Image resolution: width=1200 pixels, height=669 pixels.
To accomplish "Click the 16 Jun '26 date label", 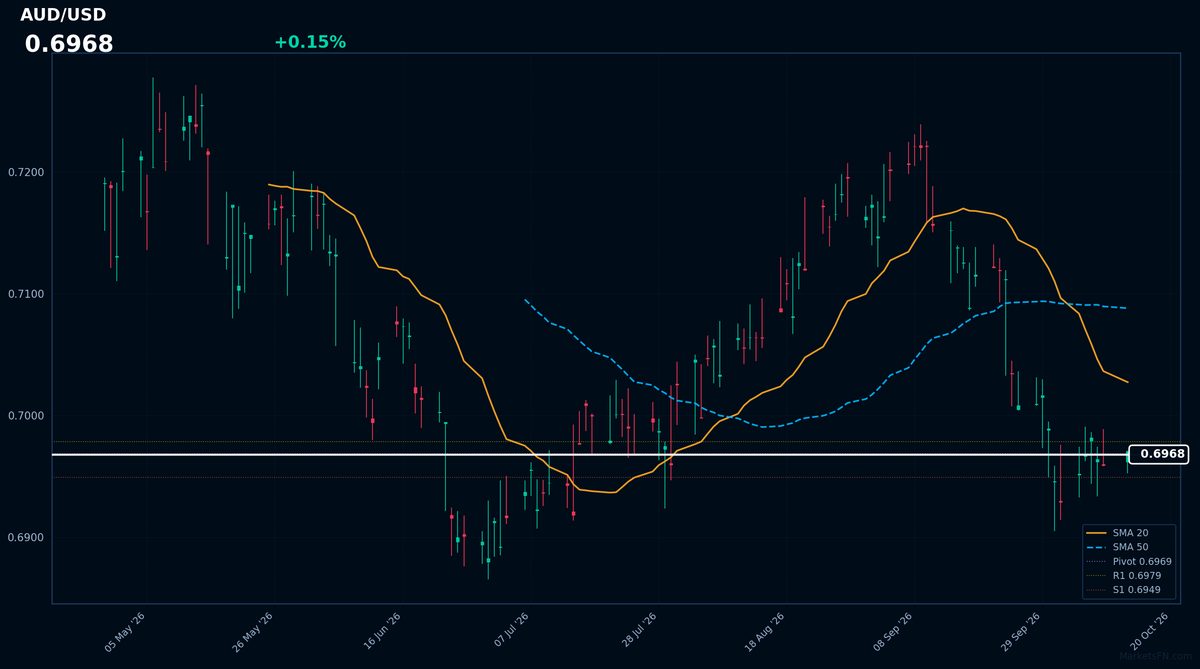I will [381, 632].
